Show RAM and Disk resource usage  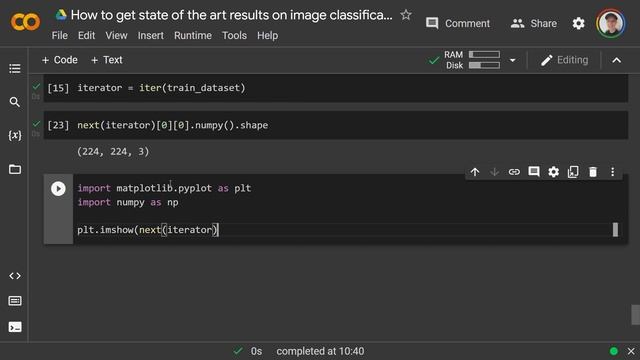click(x=472, y=60)
